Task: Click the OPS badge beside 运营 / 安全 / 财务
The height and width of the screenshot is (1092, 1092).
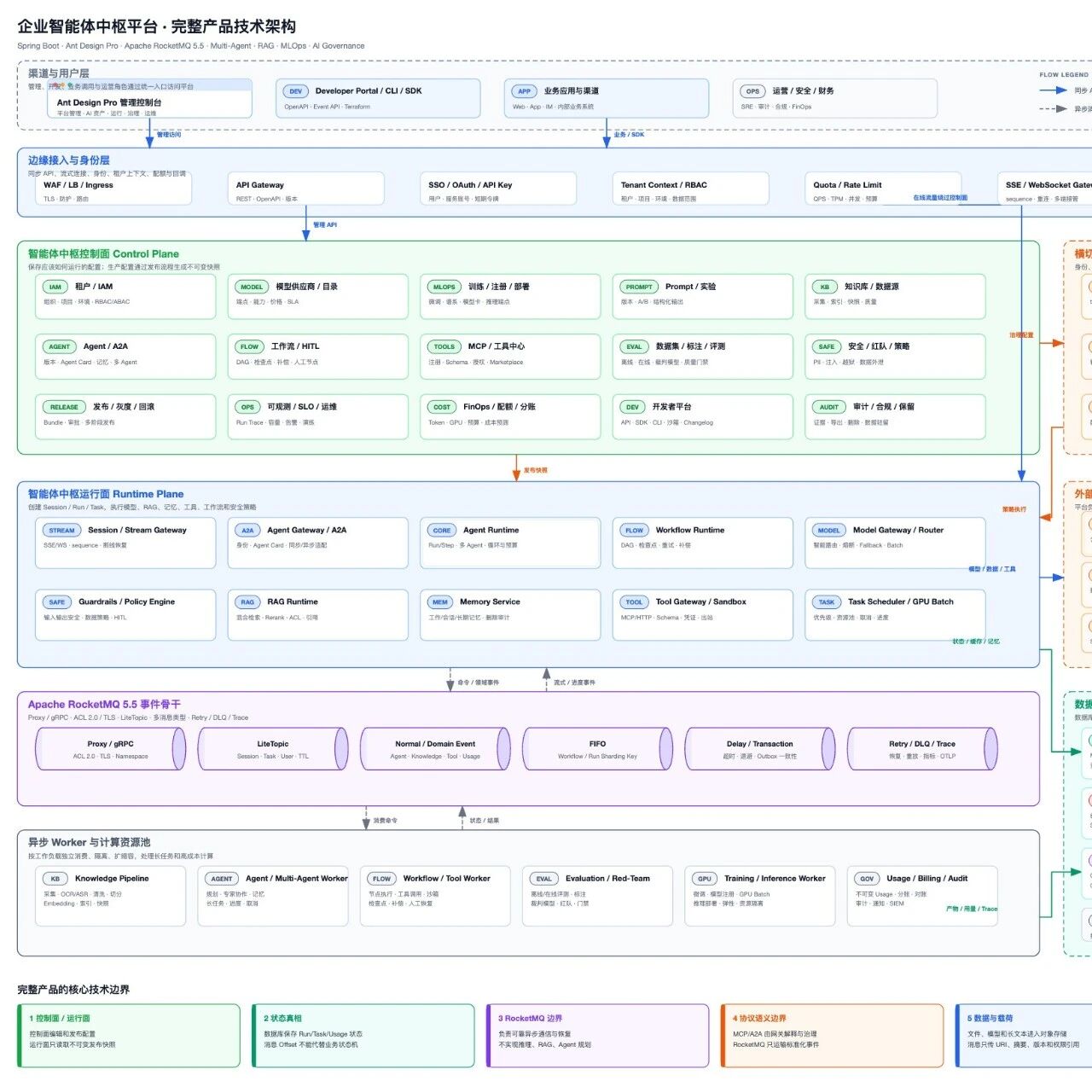Action: click(x=752, y=91)
